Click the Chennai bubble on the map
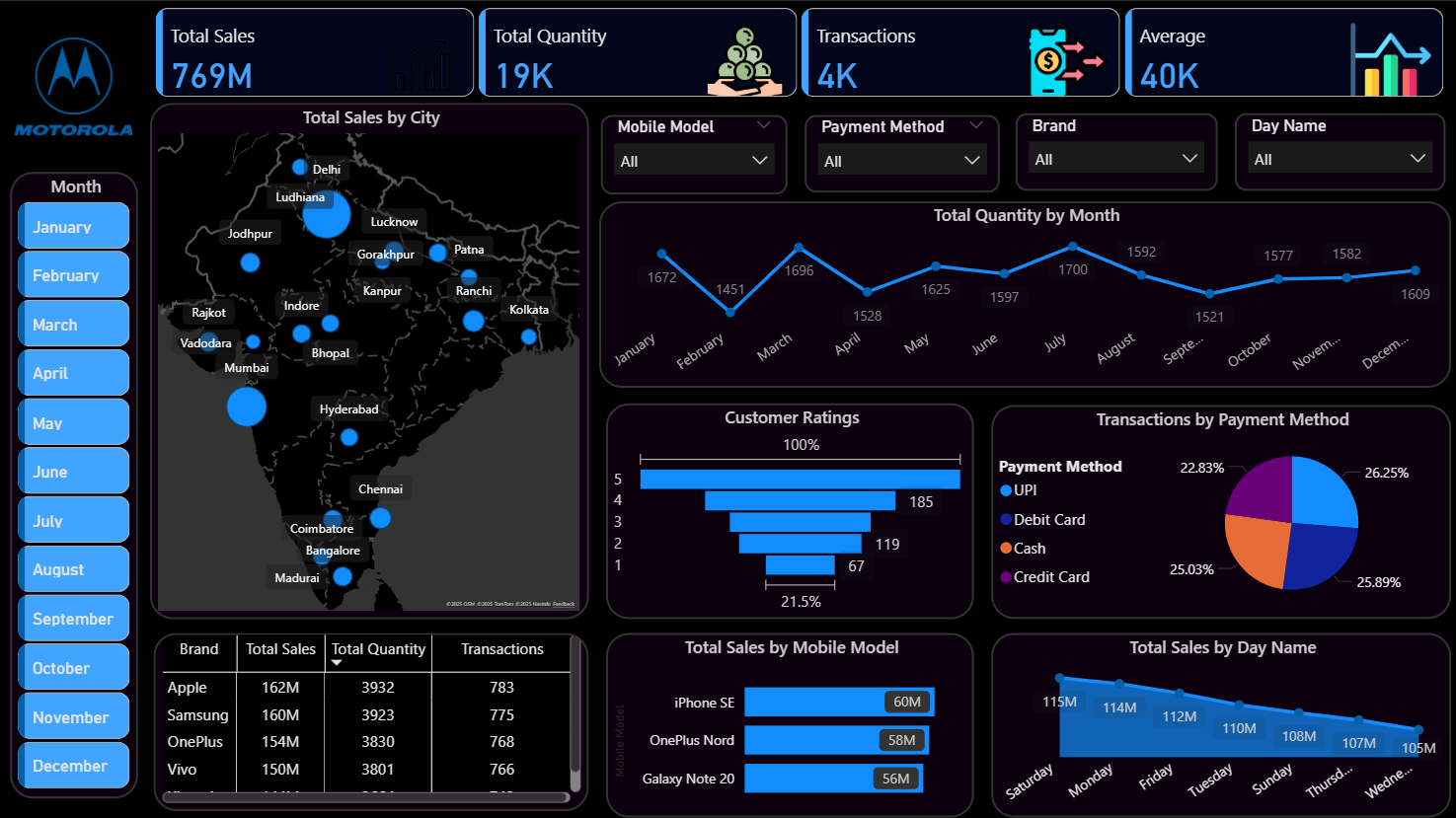The width and height of the screenshot is (1456, 818). click(380, 518)
